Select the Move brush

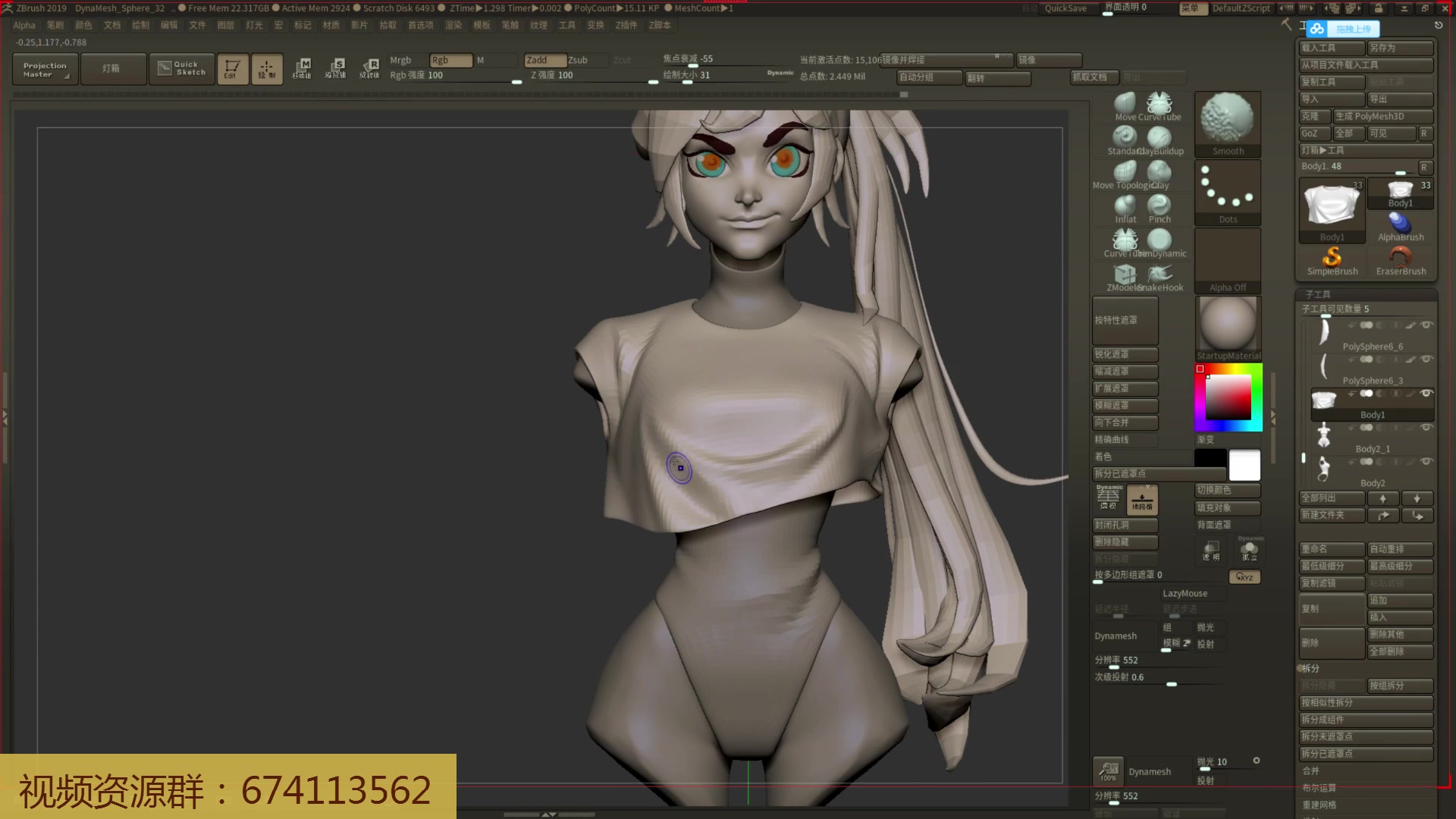[1125, 102]
